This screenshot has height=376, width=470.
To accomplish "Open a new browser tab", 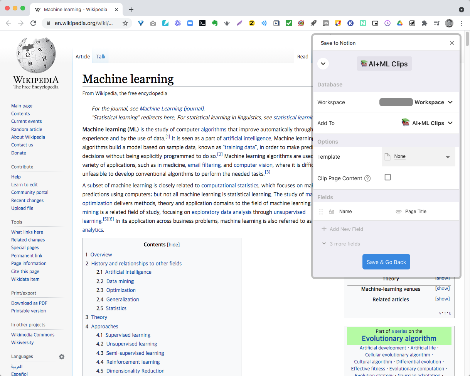I will click(x=131, y=9).
